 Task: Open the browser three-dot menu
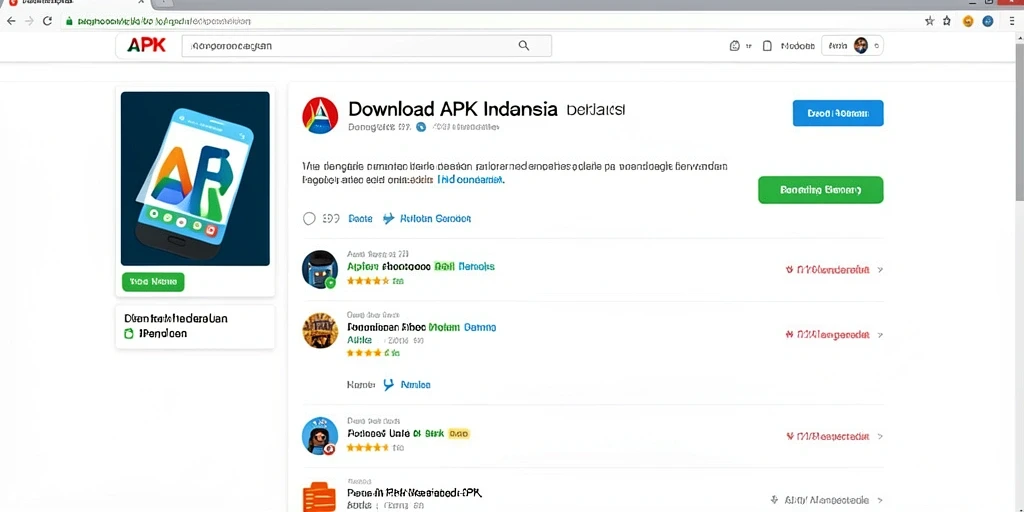pos(1012,21)
